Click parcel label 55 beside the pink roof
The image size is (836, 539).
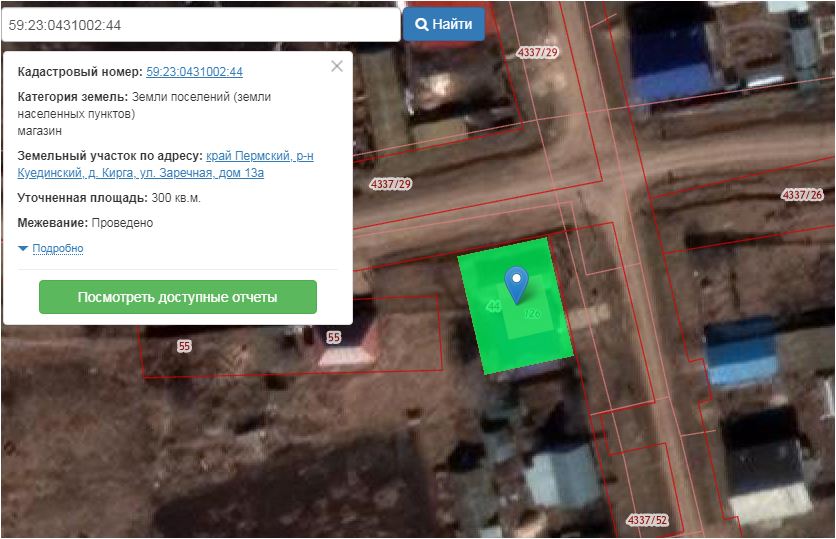(x=333, y=337)
